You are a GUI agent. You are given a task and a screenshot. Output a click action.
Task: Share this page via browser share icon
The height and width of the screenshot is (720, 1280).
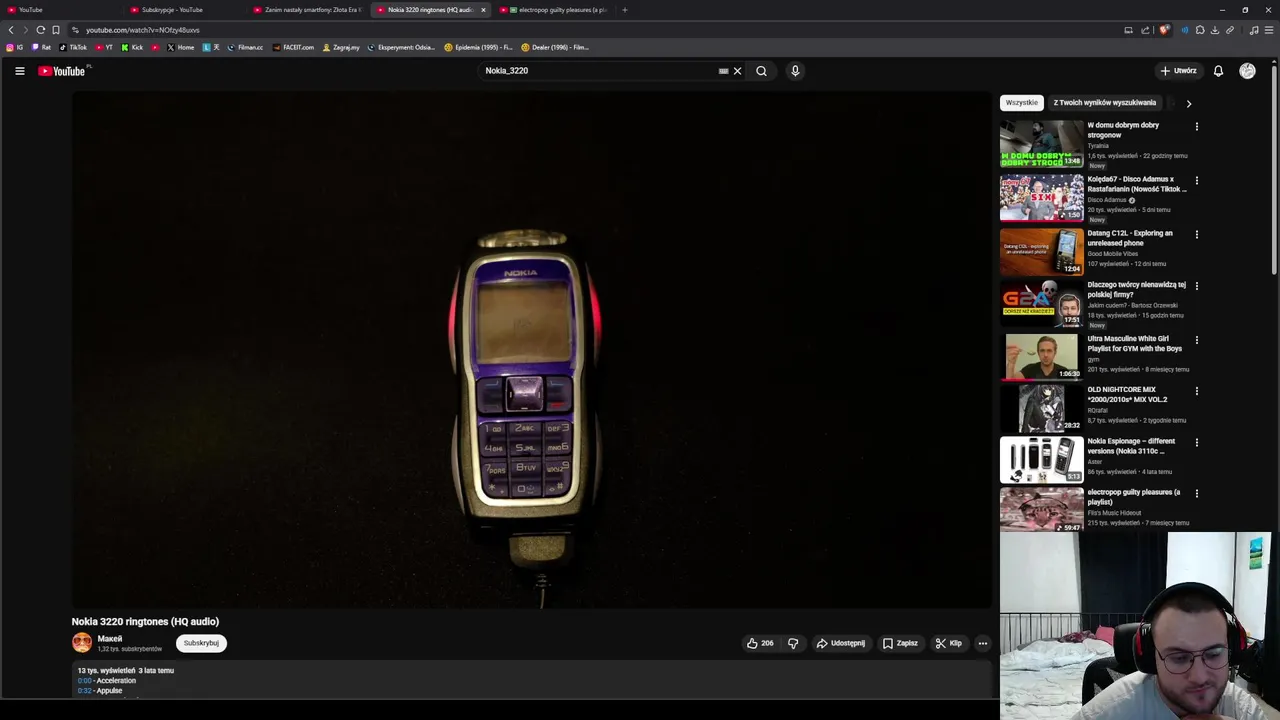click(x=1143, y=30)
